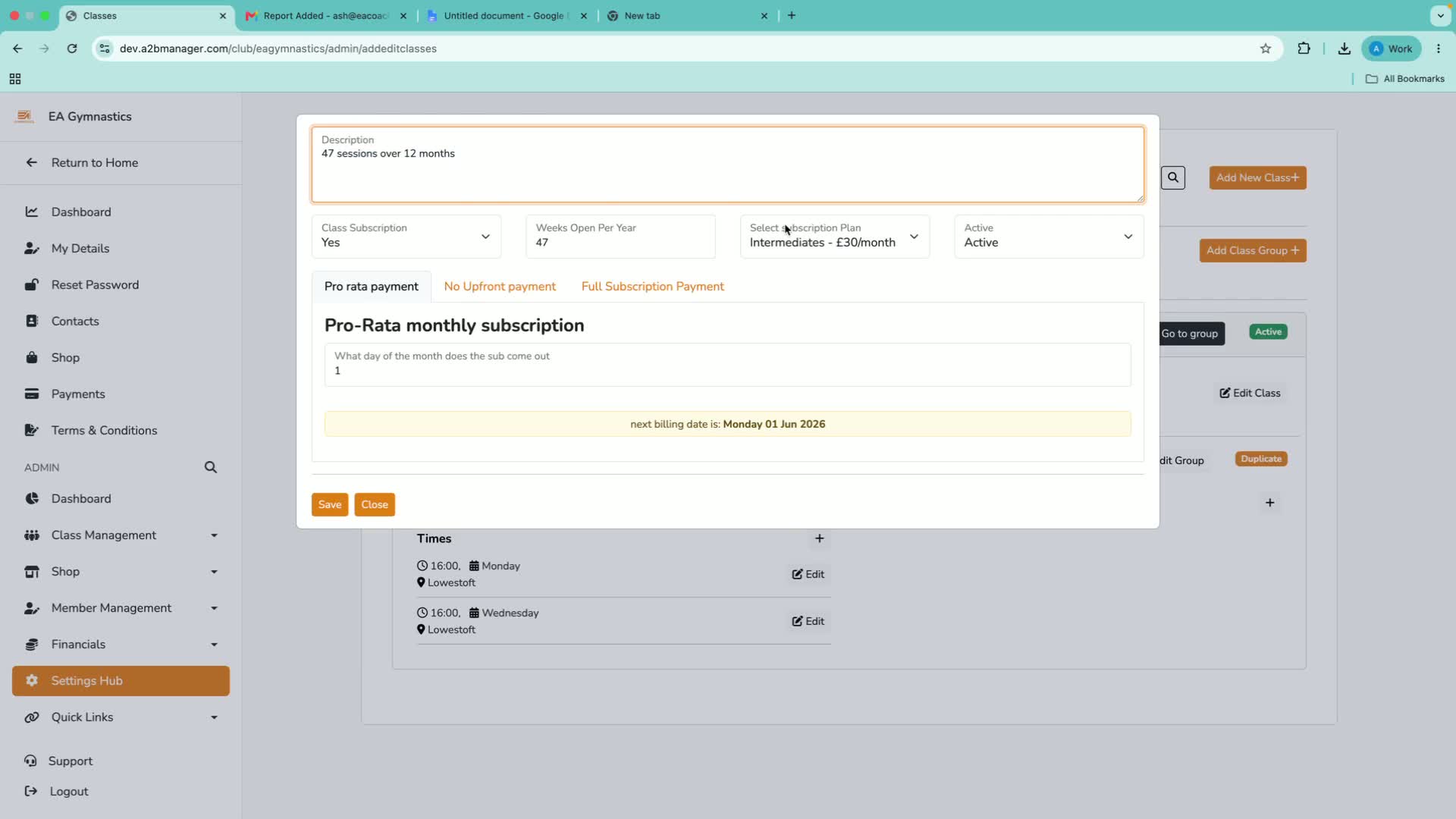Reload the page with refresh icon
This screenshot has width=1456, height=819.
pos(72,49)
